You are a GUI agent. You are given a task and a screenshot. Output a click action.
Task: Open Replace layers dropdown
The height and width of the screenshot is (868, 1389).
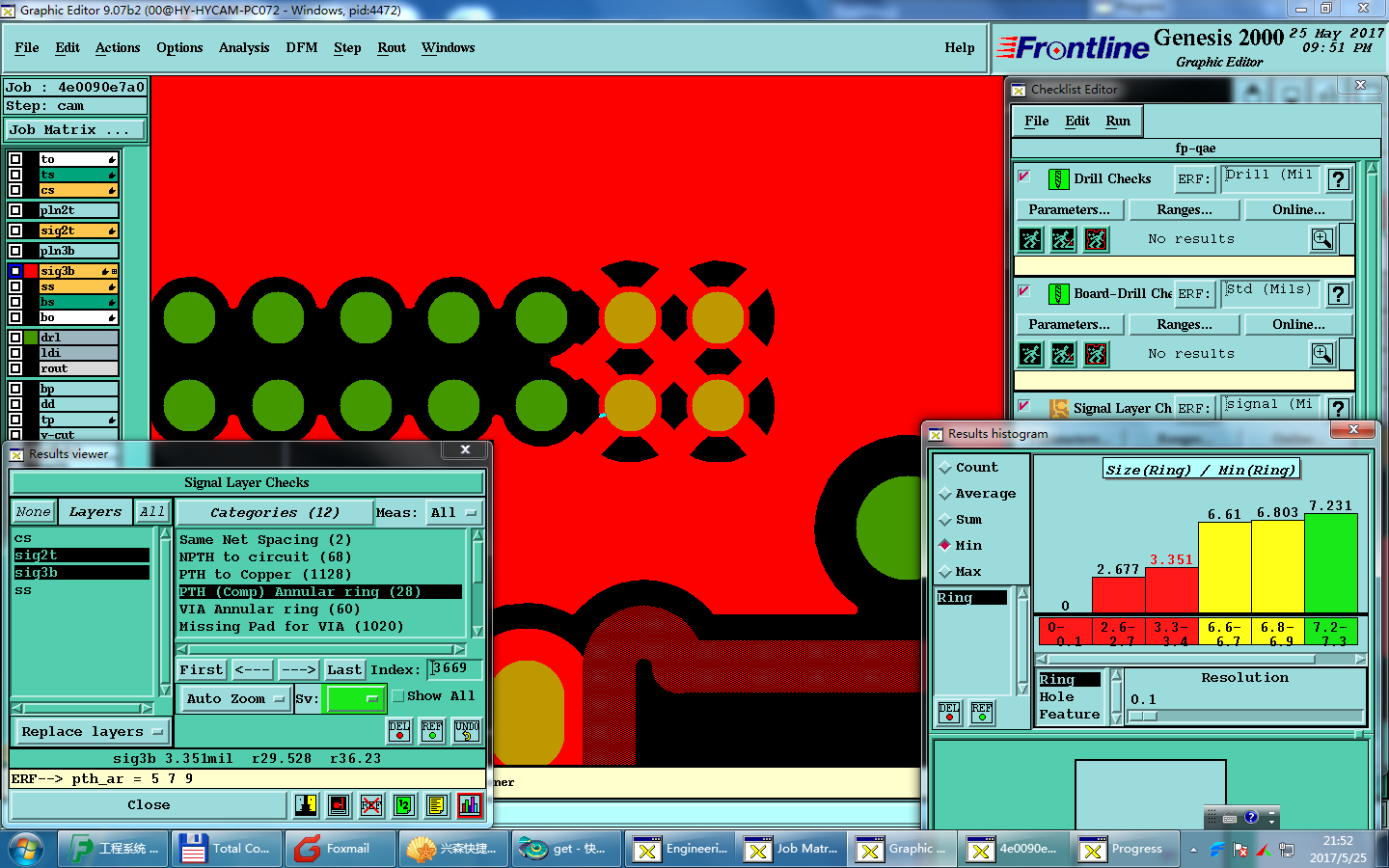[91, 732]
